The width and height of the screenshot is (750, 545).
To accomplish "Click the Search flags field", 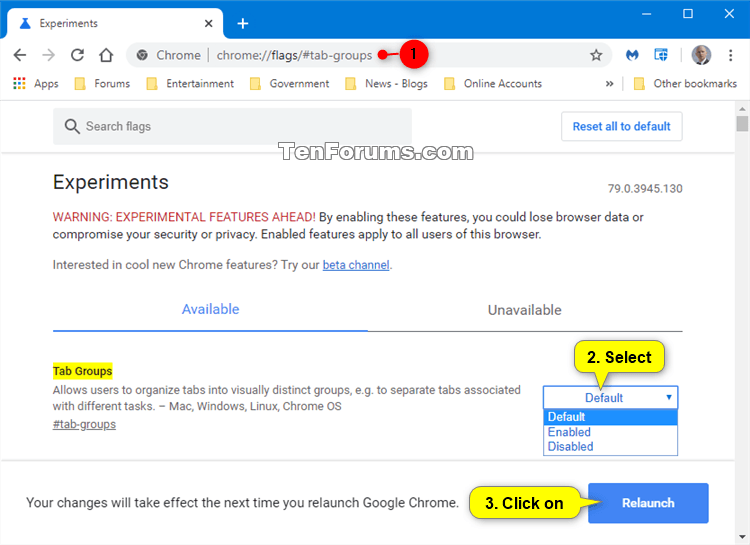I will point(232,126).
